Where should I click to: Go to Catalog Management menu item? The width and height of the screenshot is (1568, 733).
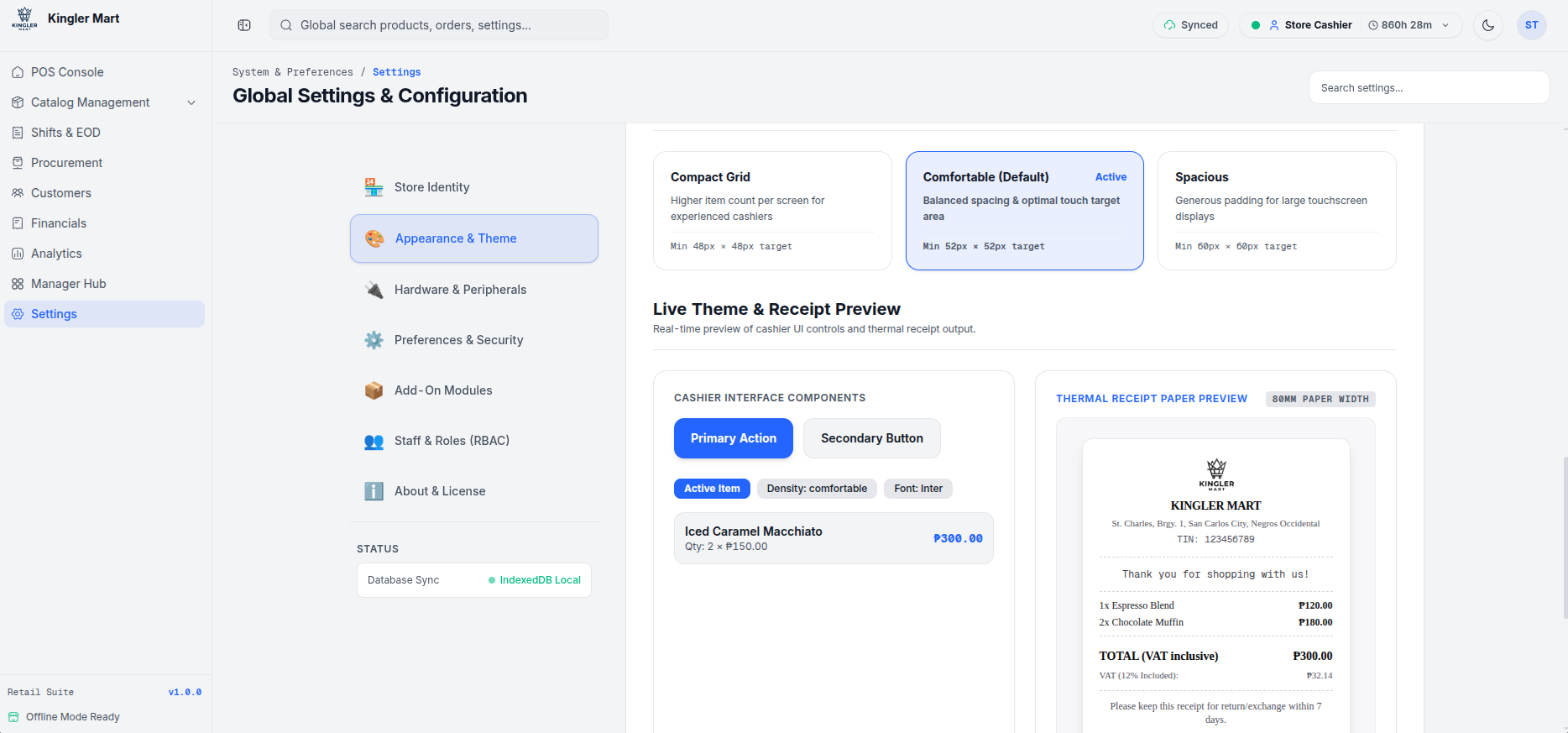pos(104,102)
